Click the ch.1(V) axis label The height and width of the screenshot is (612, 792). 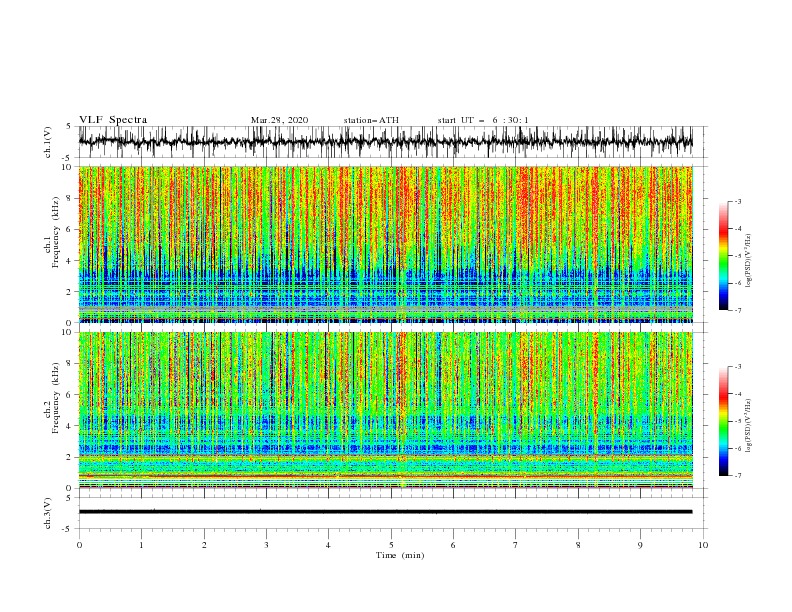click(48, 142)
